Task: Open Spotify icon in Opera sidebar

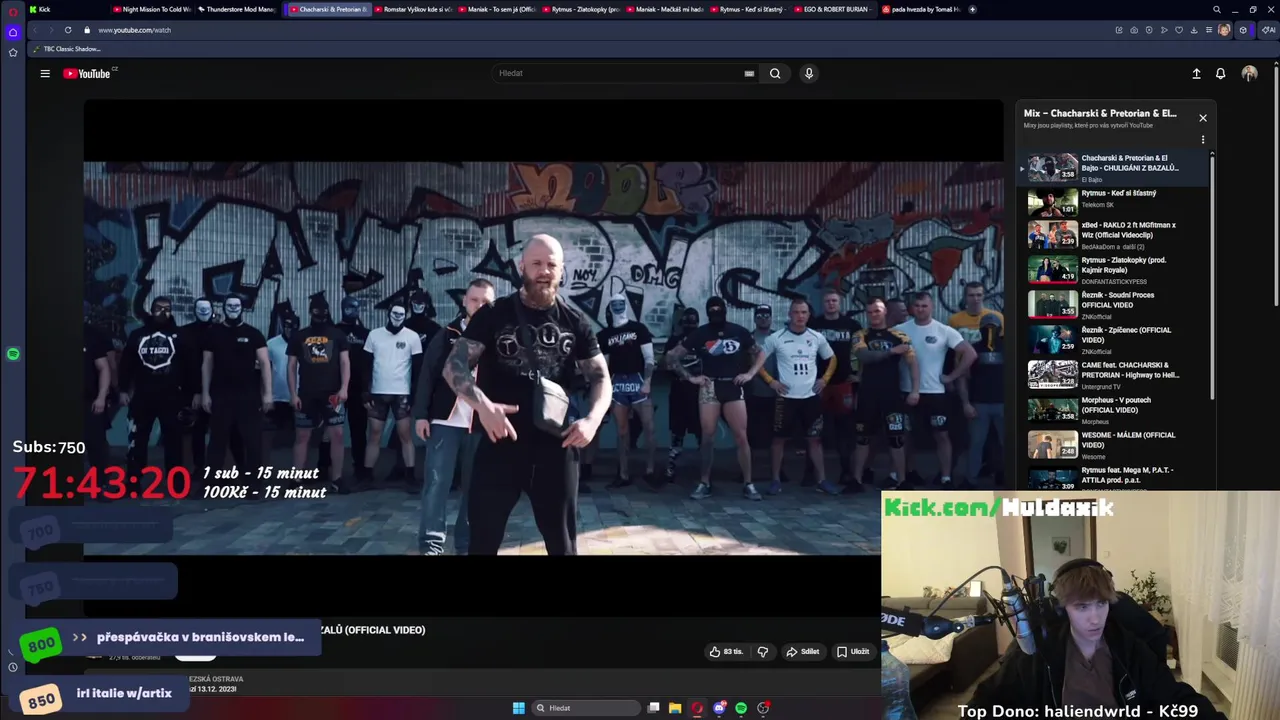Action: 13,354
